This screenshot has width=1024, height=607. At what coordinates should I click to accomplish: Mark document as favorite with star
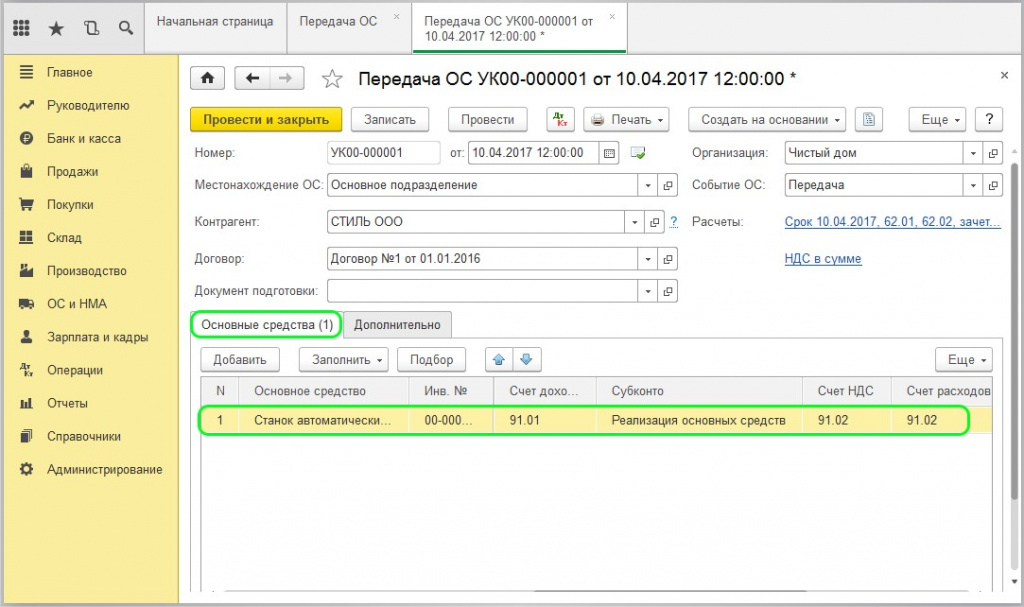click(332, 79)
